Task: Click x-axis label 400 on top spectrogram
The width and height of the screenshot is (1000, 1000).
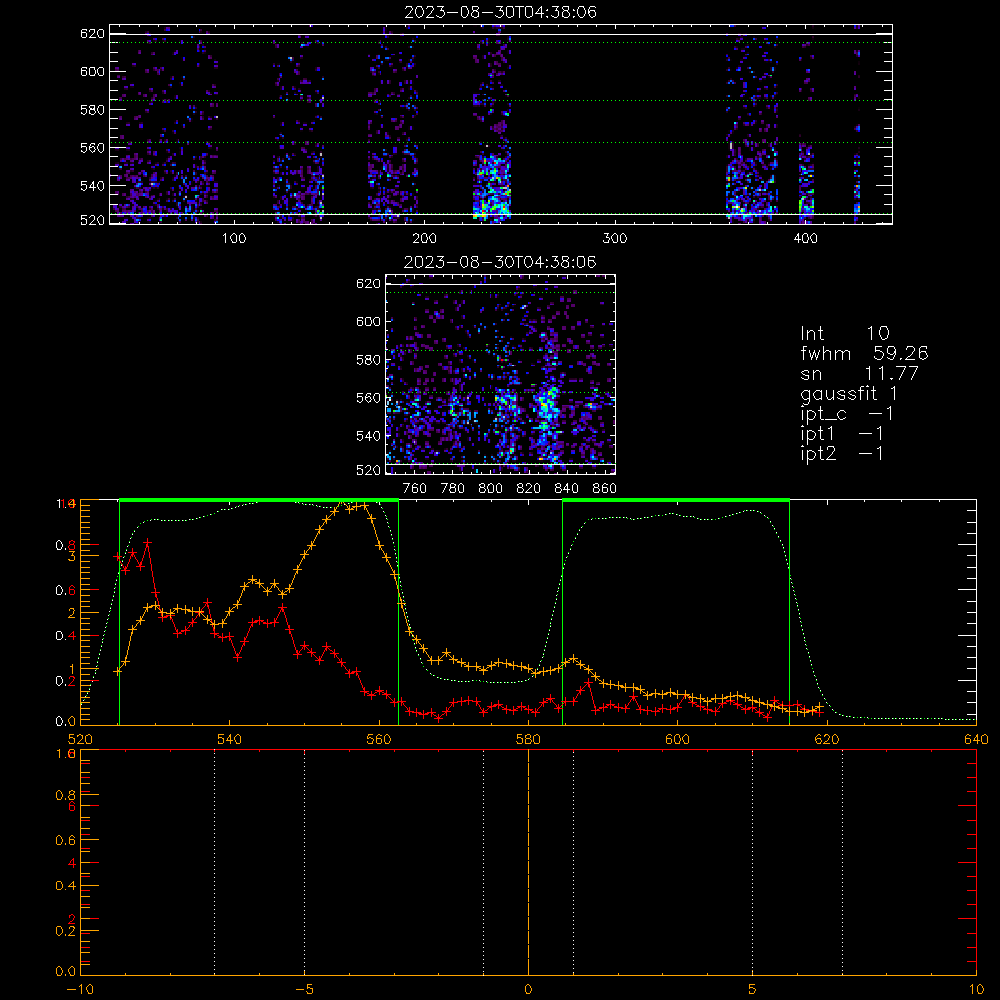Action: 805,238
